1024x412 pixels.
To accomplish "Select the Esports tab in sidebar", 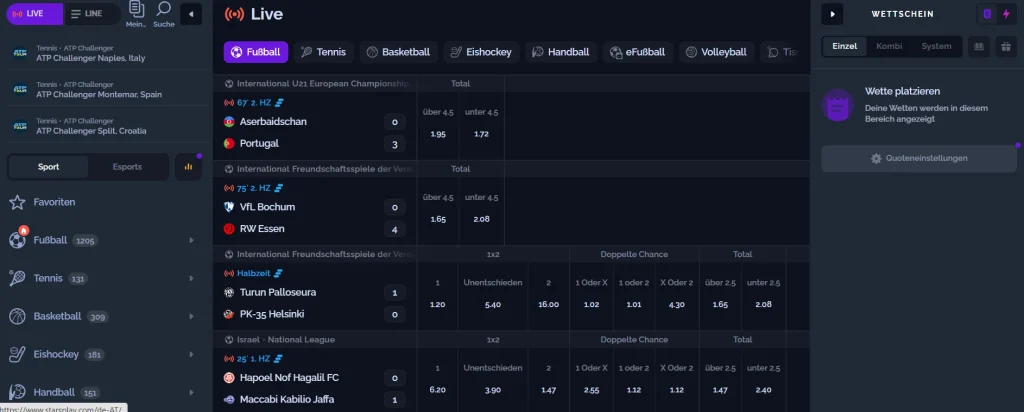I will coord(127,166).
